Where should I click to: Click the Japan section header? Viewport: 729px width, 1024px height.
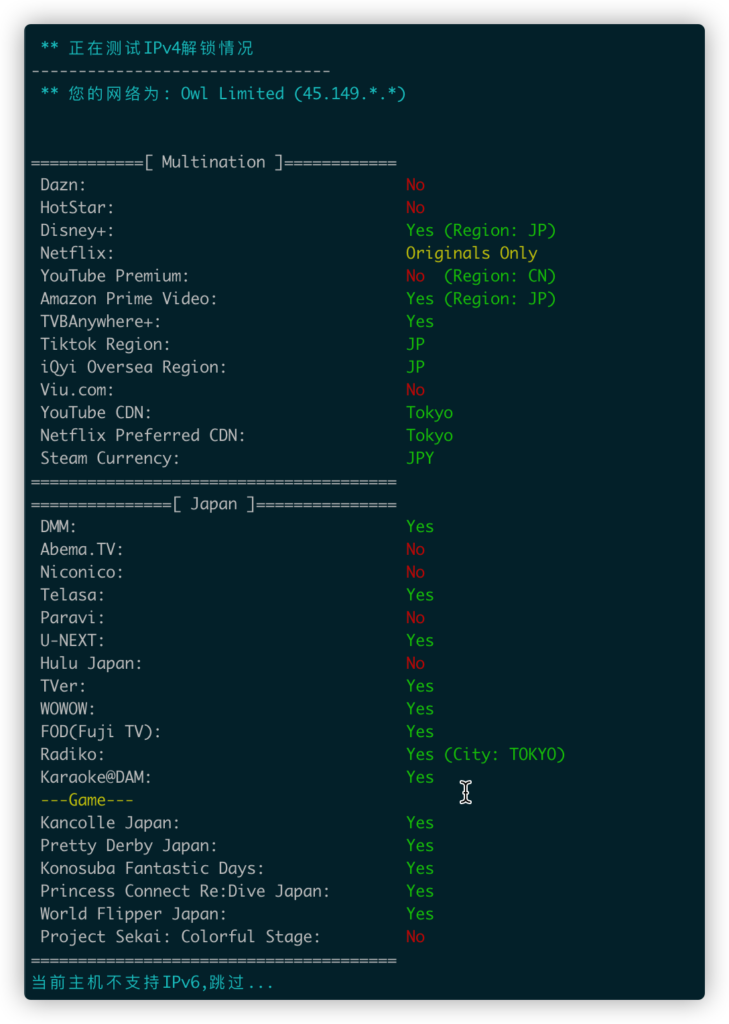pos(214,504)
